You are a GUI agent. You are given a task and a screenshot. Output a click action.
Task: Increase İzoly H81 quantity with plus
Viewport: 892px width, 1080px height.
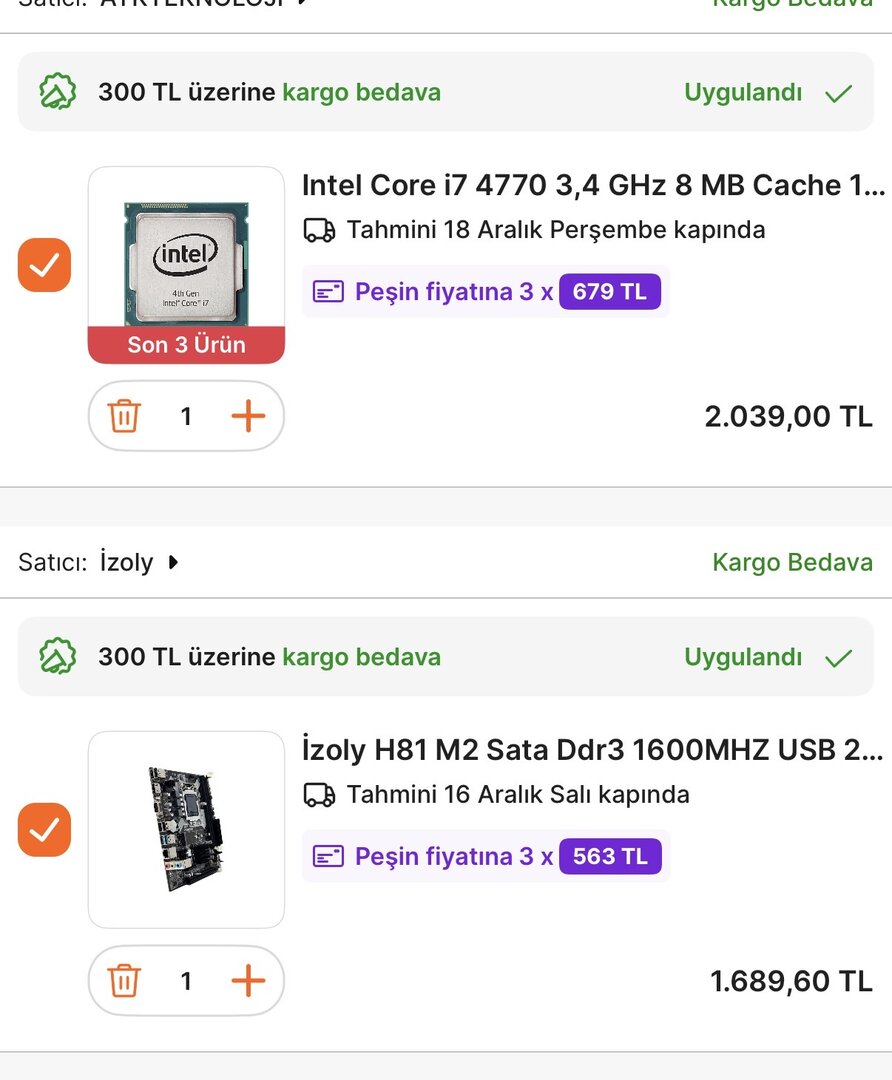click(x=248, y=980)
